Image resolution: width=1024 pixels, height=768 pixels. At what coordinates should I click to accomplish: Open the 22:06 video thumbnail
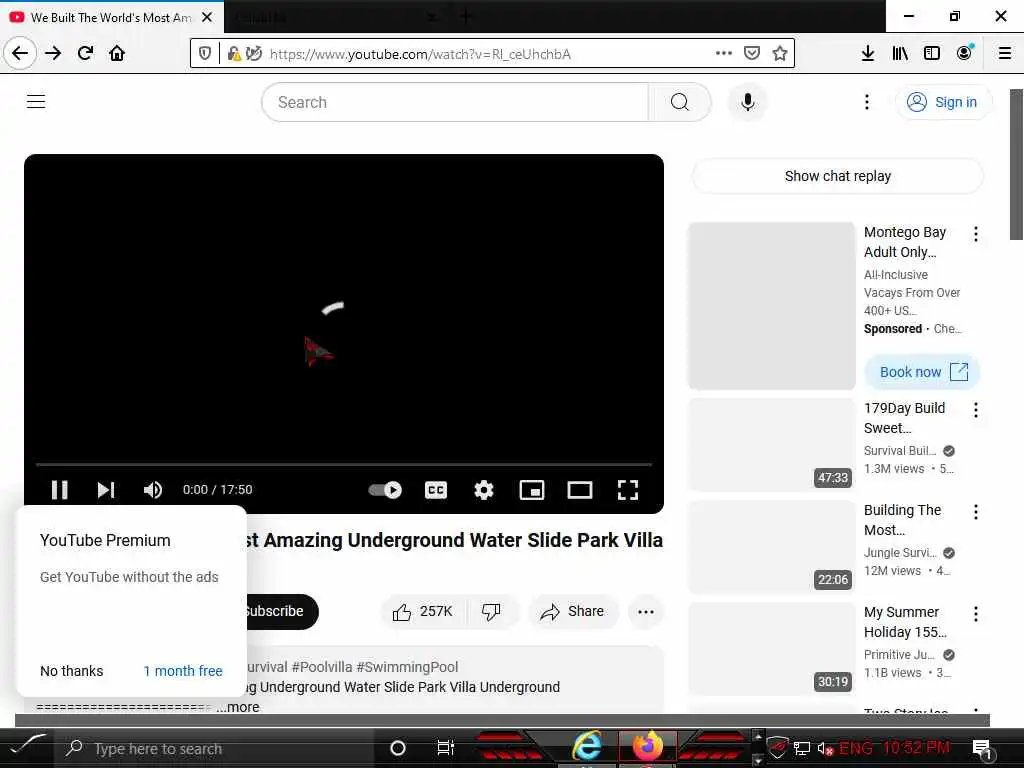[772, 547]
